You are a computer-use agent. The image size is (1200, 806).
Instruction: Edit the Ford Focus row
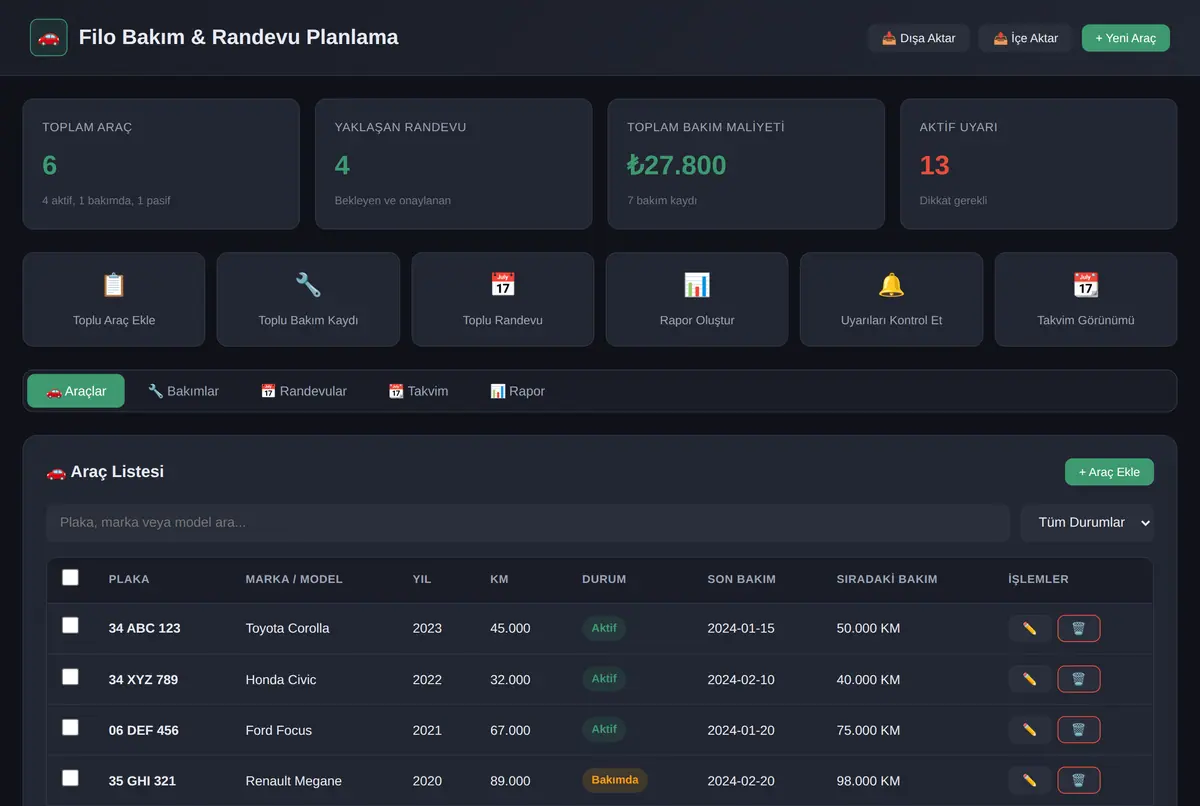(x=1030, y=730)
